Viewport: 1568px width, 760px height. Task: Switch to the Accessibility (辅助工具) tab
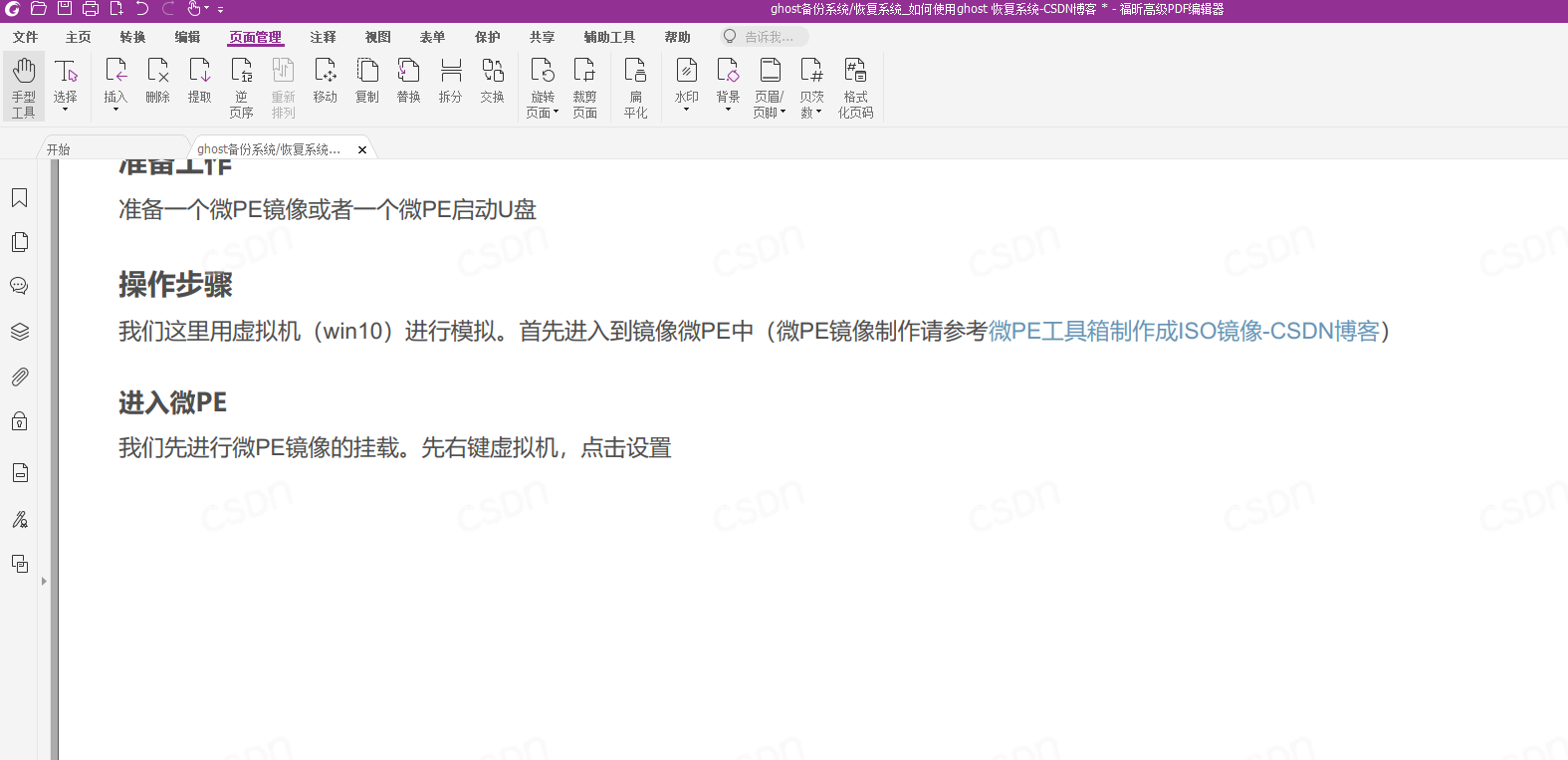pos(609,37)
